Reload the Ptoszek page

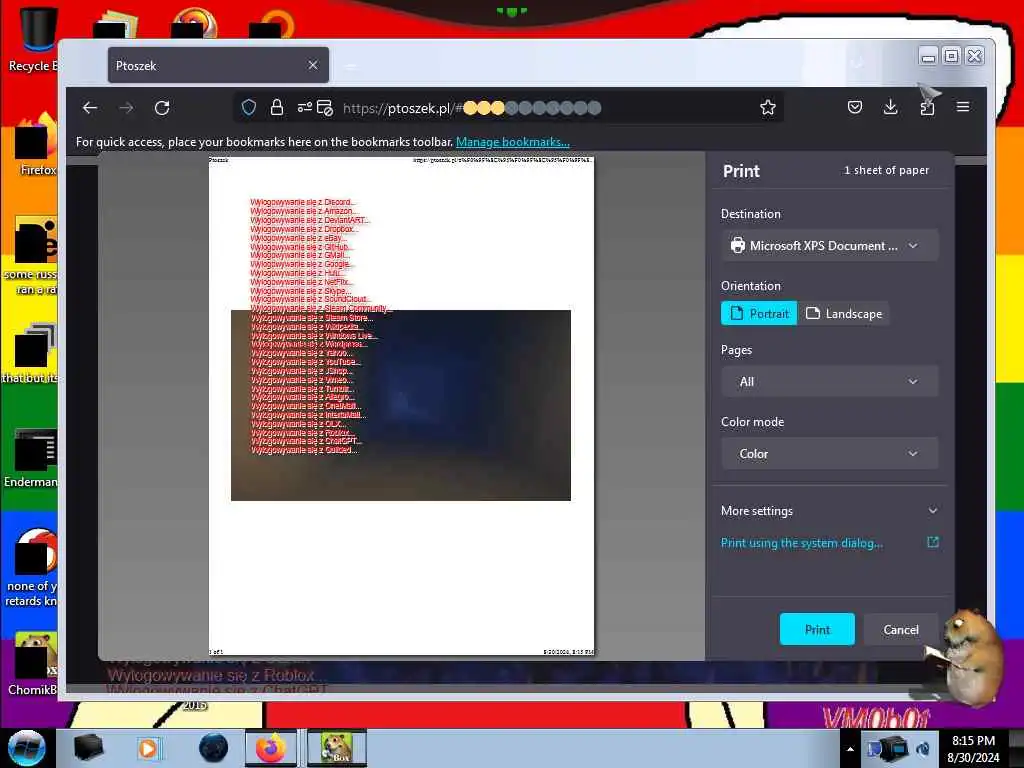162,108
